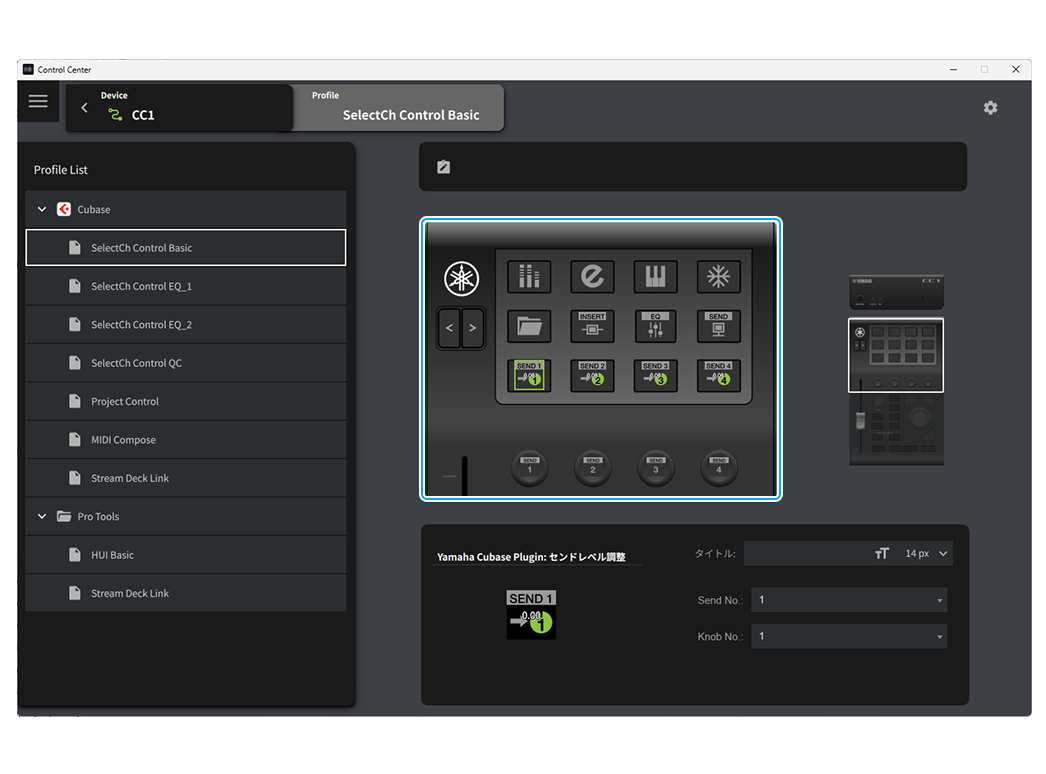Viewport: 1046px width, 774px height.
Task: Open the folder pad icon
Action: click(x=529, y=326)
